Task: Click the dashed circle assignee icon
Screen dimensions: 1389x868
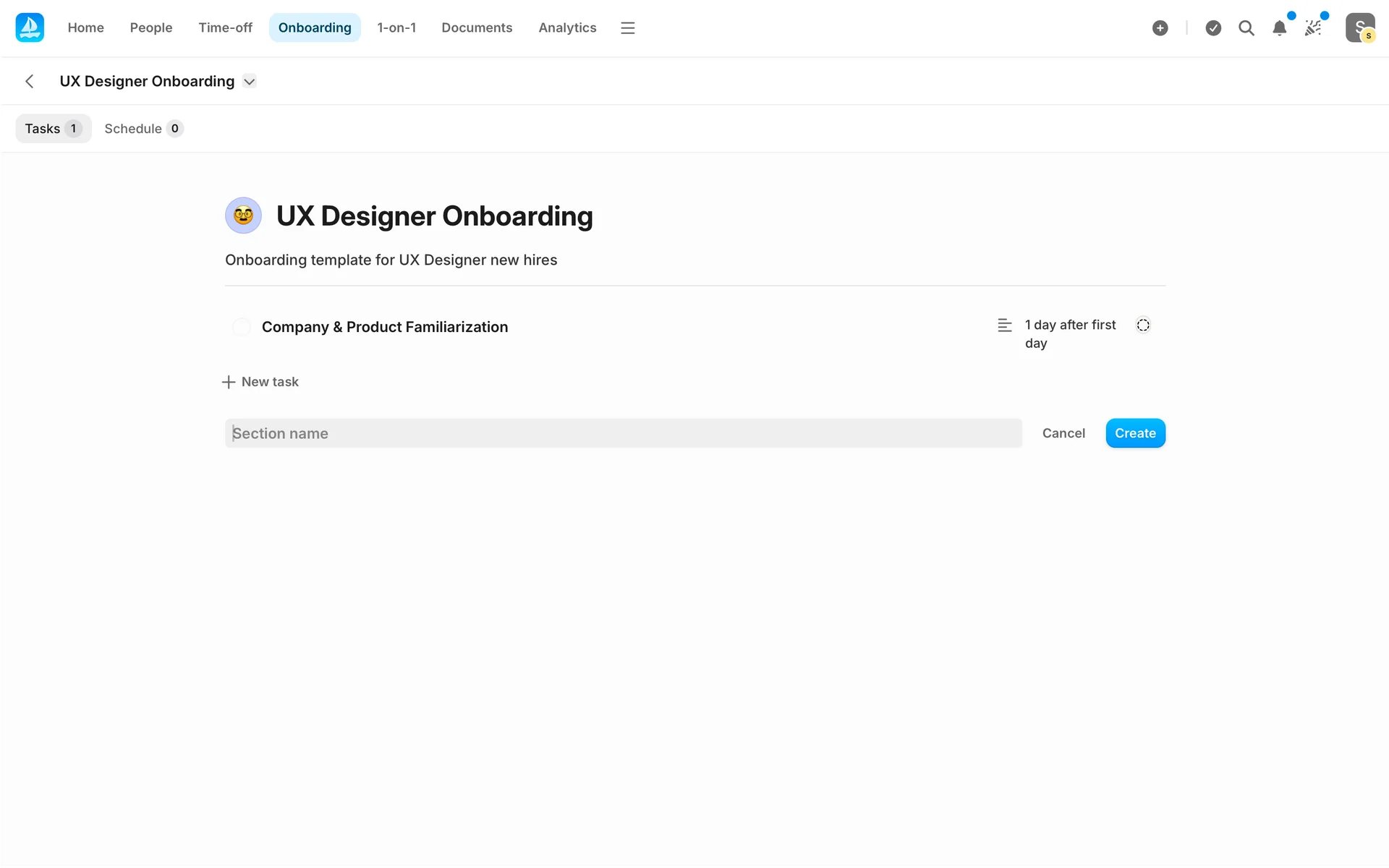Action: tap(1143, 325)
